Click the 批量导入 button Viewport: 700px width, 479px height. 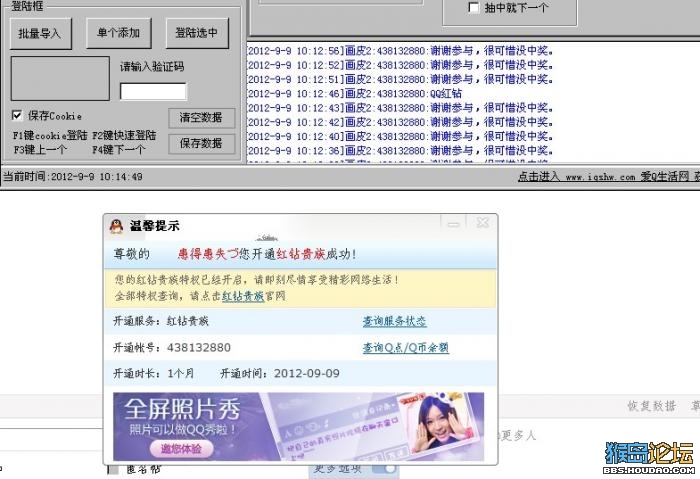41,33
